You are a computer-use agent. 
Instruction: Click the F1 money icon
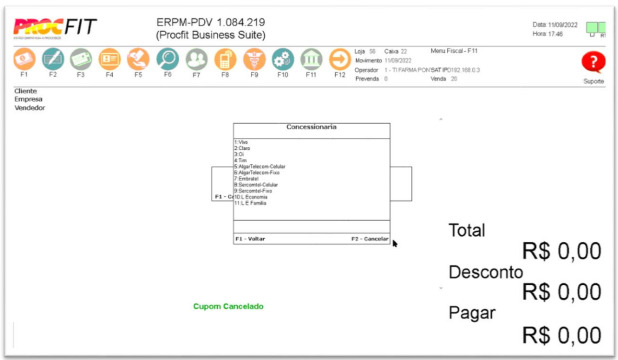coord(24,59)
